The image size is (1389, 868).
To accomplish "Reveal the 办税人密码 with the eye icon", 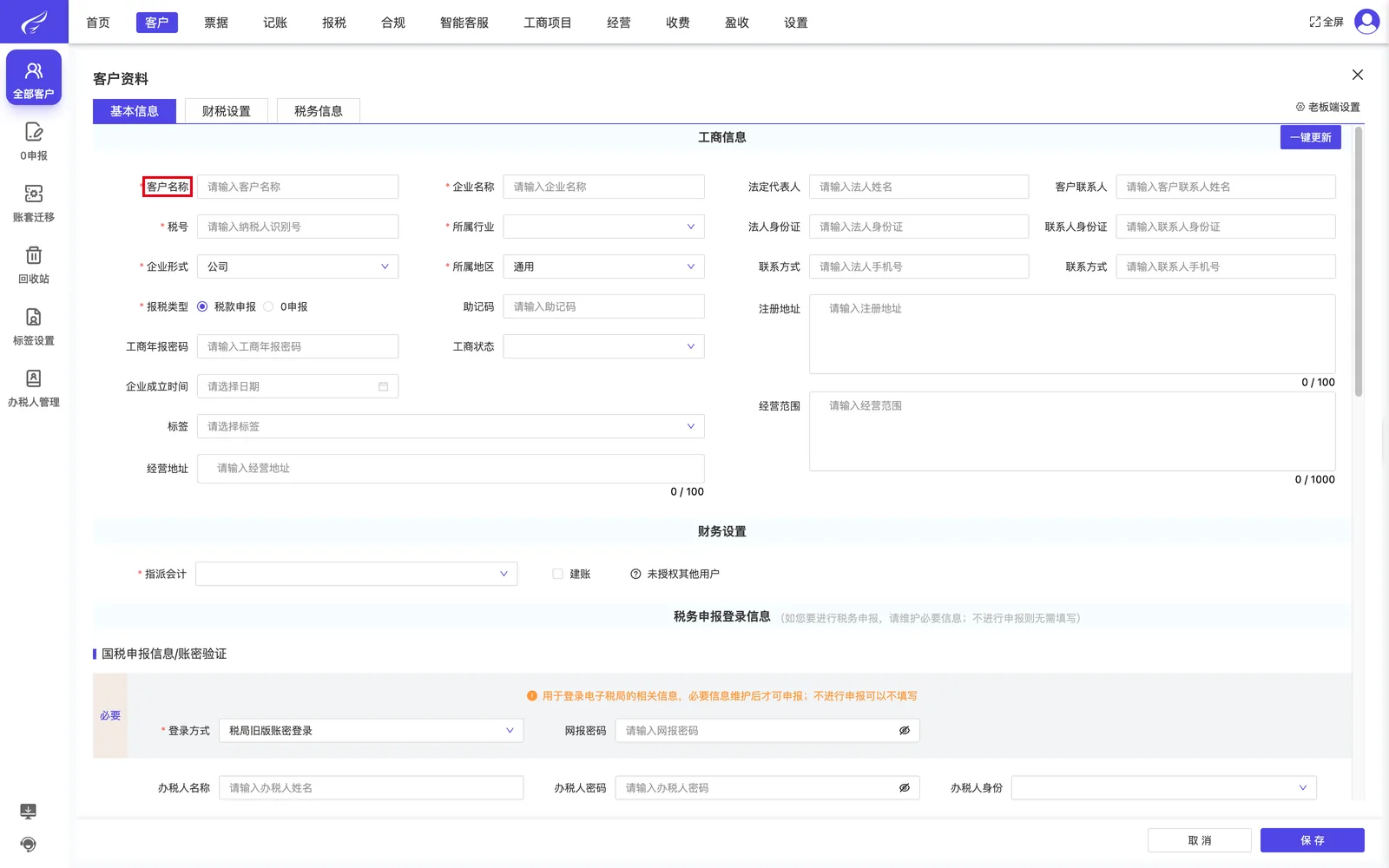I will coord(904,788).
